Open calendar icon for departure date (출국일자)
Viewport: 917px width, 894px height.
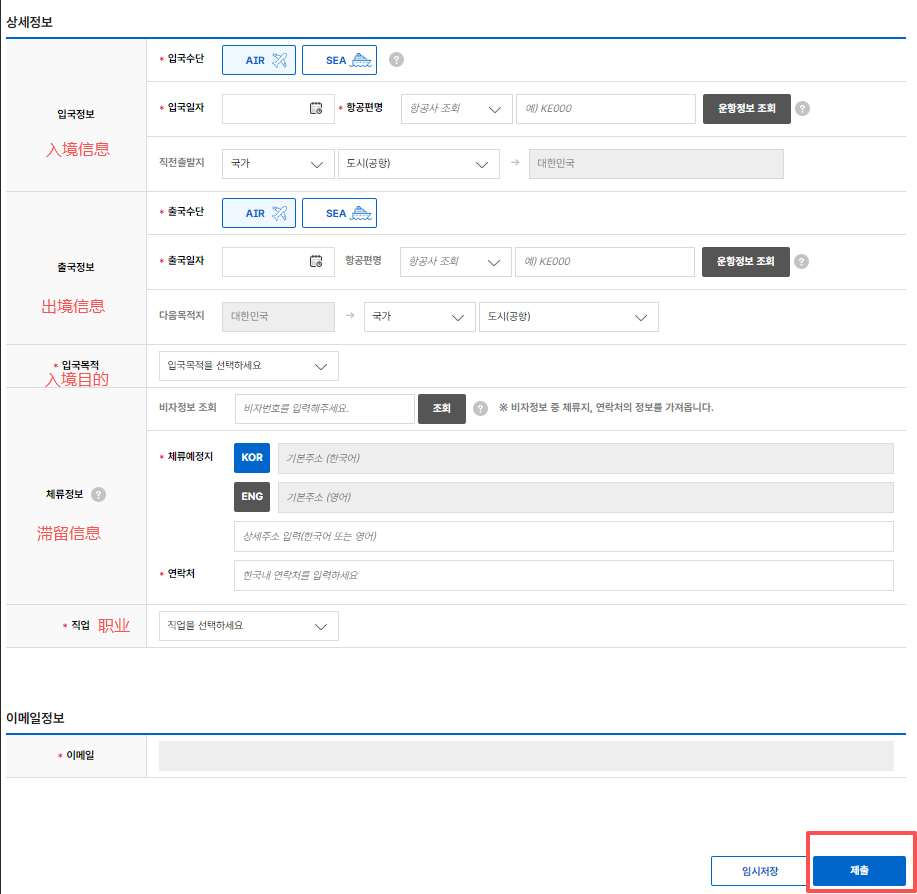point(316,261)
